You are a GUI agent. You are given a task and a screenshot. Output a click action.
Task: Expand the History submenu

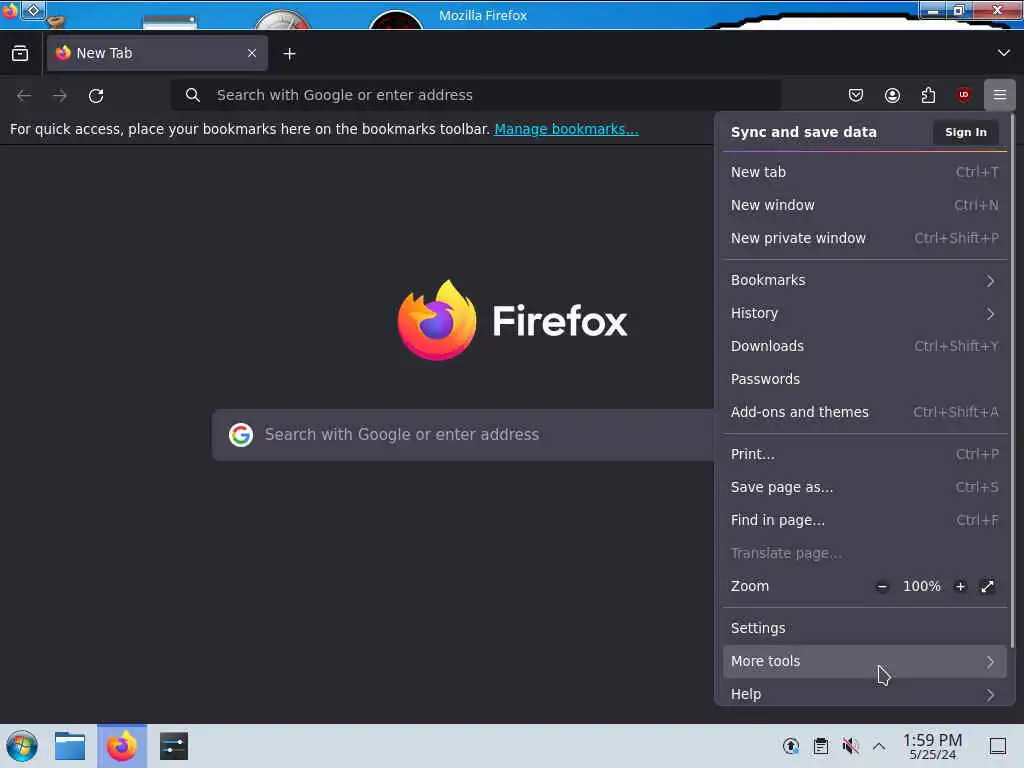point(865,313)
